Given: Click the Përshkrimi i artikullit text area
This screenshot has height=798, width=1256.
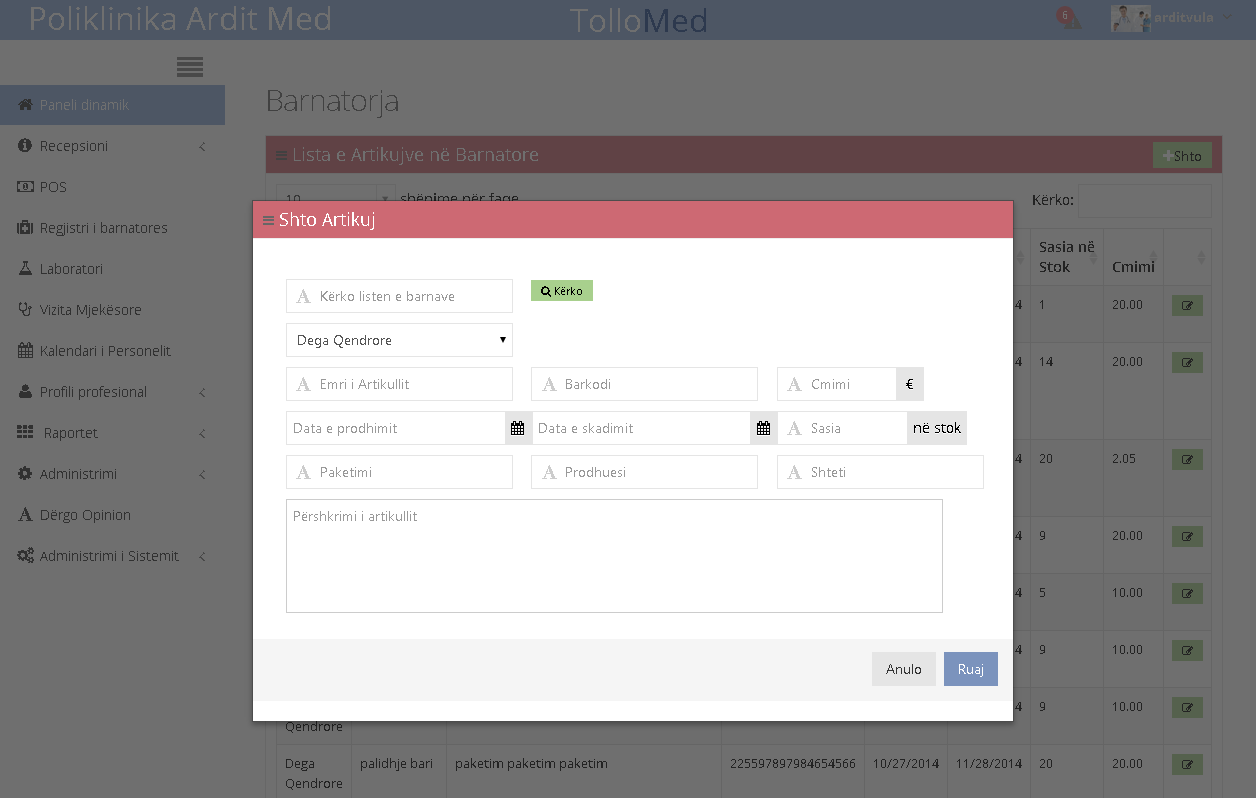Looking at the screenshot, I should tap(614, 555).
